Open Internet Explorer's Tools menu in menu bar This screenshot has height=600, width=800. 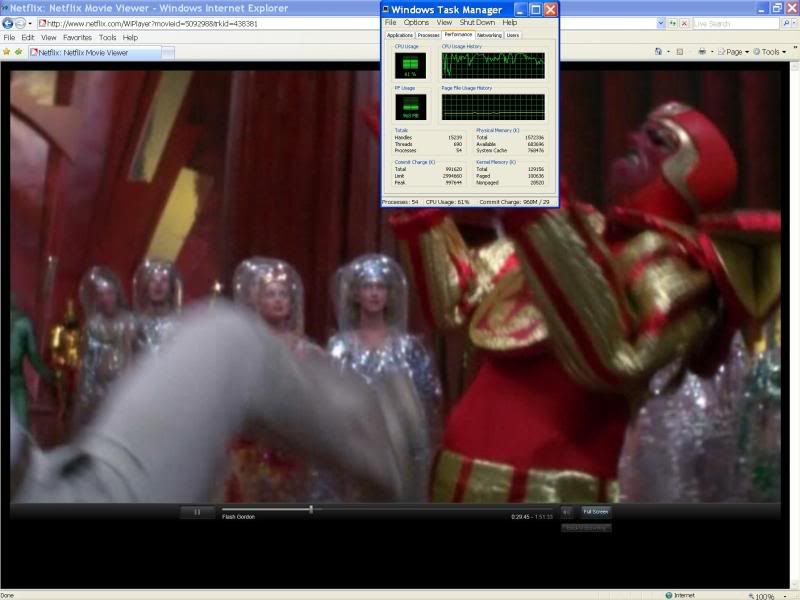pos(107,37)
